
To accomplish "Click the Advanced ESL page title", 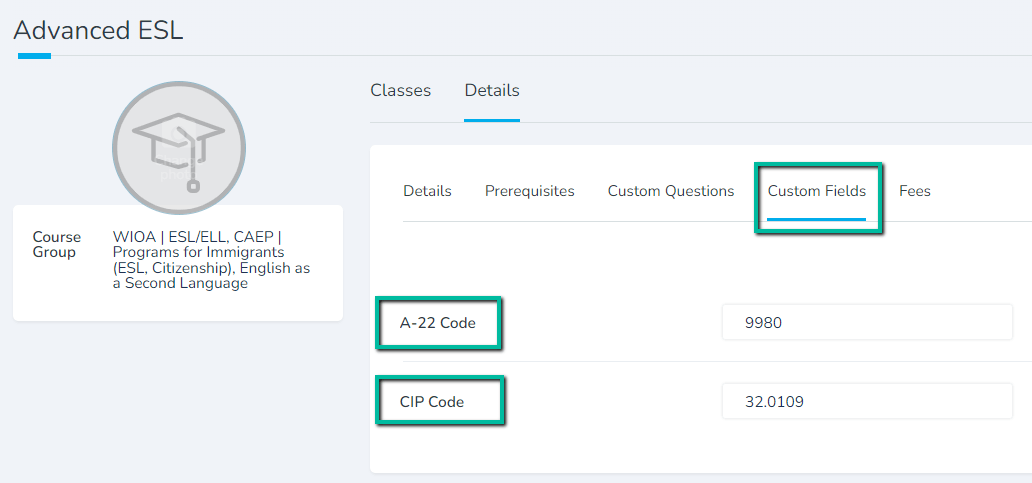I will (98, 30).
